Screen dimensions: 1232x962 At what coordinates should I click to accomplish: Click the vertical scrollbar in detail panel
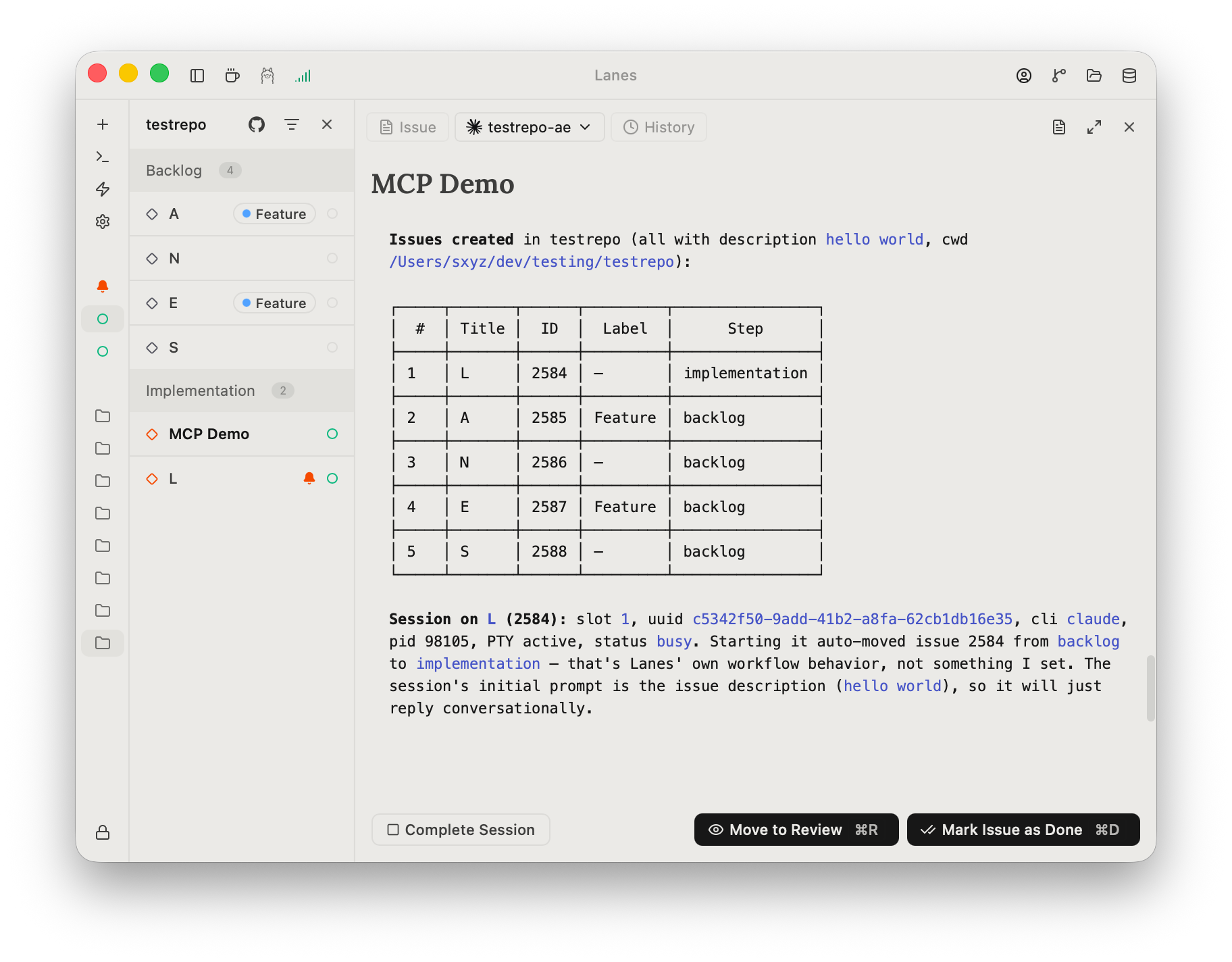[x=1151, y=688]
